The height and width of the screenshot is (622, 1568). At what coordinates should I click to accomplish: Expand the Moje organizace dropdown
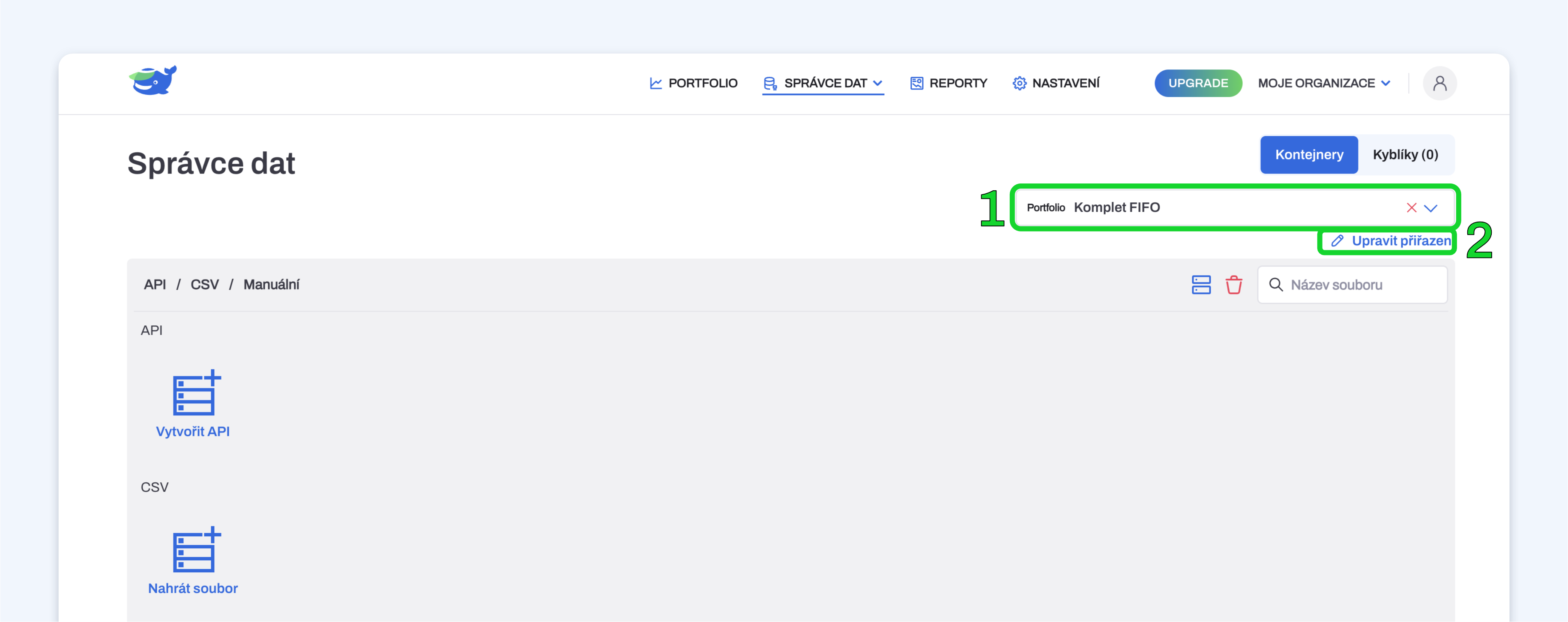(1325, 83)
